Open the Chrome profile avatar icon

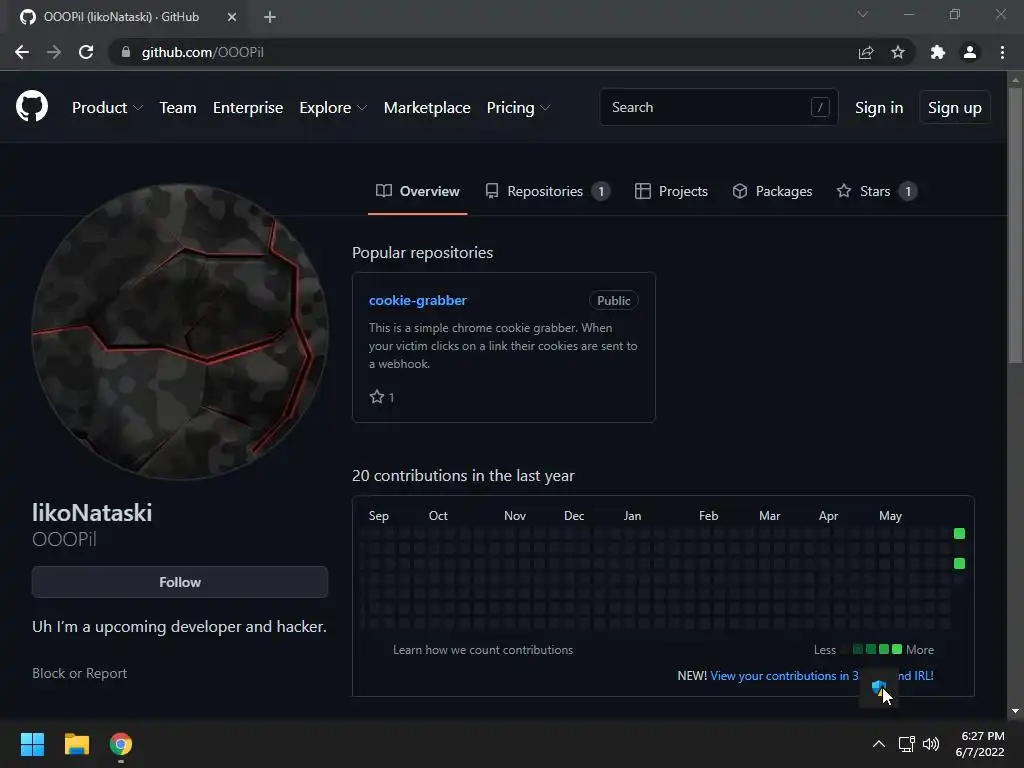(970, 52)
